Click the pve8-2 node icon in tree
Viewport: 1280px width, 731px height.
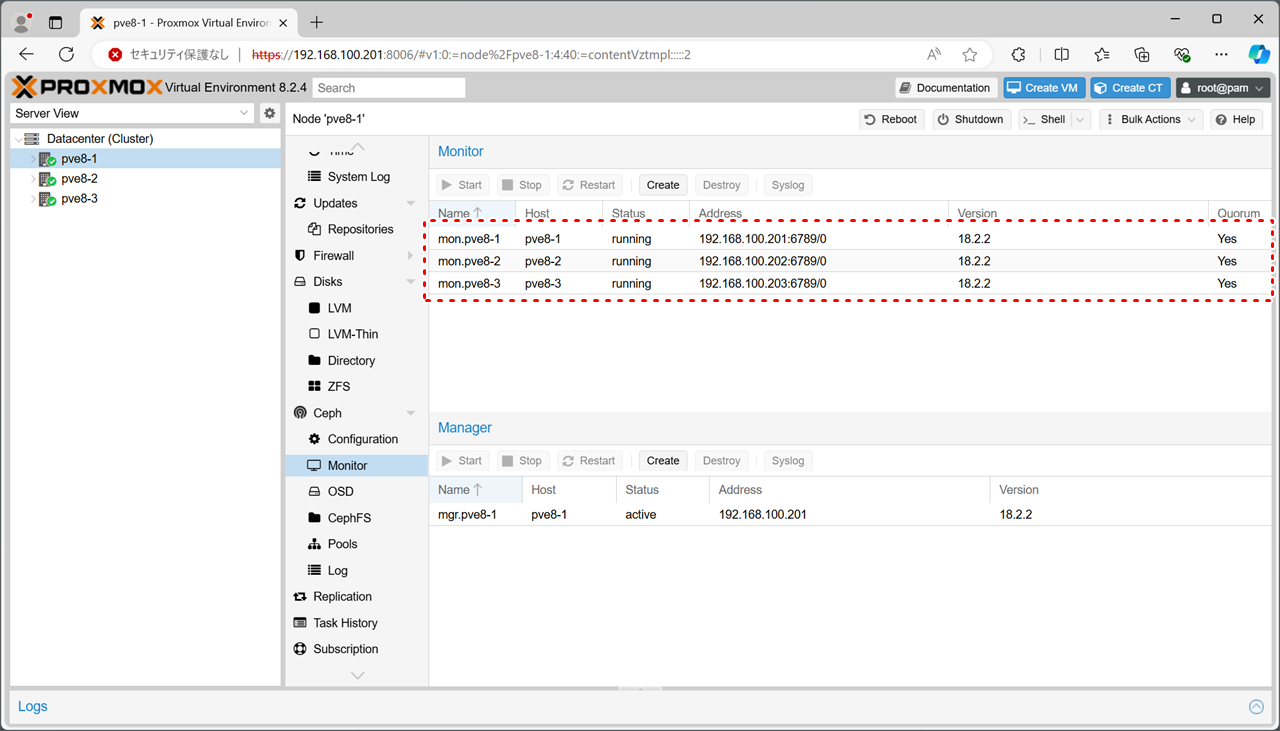(47, 179)
